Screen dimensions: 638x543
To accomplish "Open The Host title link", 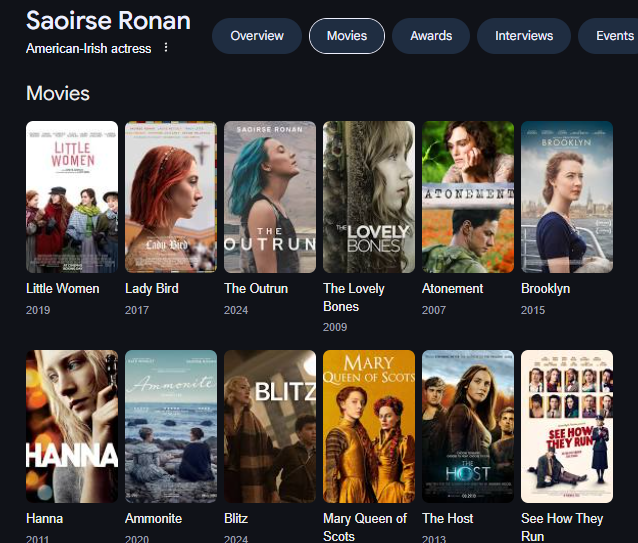I will [448, 518].
